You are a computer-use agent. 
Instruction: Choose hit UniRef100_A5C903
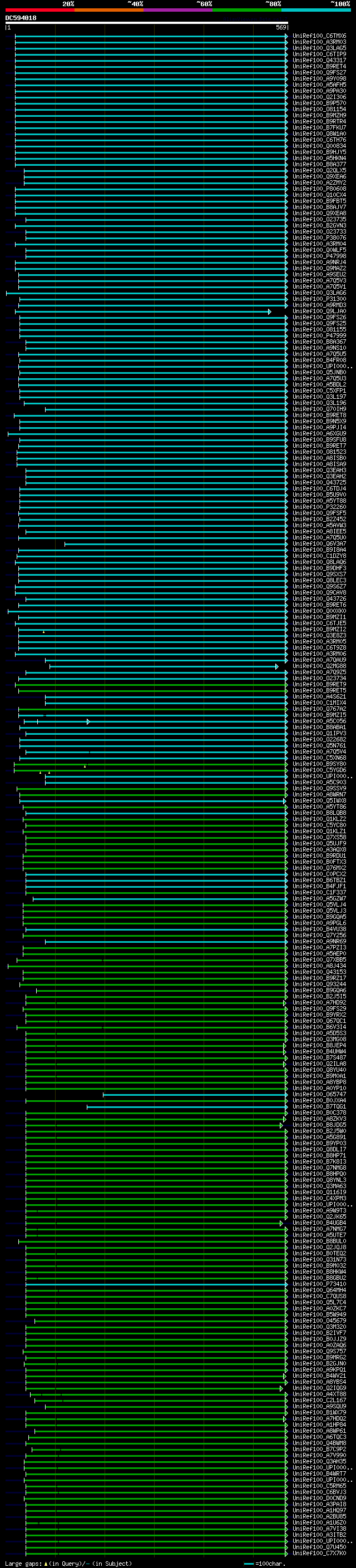point(319,783)
